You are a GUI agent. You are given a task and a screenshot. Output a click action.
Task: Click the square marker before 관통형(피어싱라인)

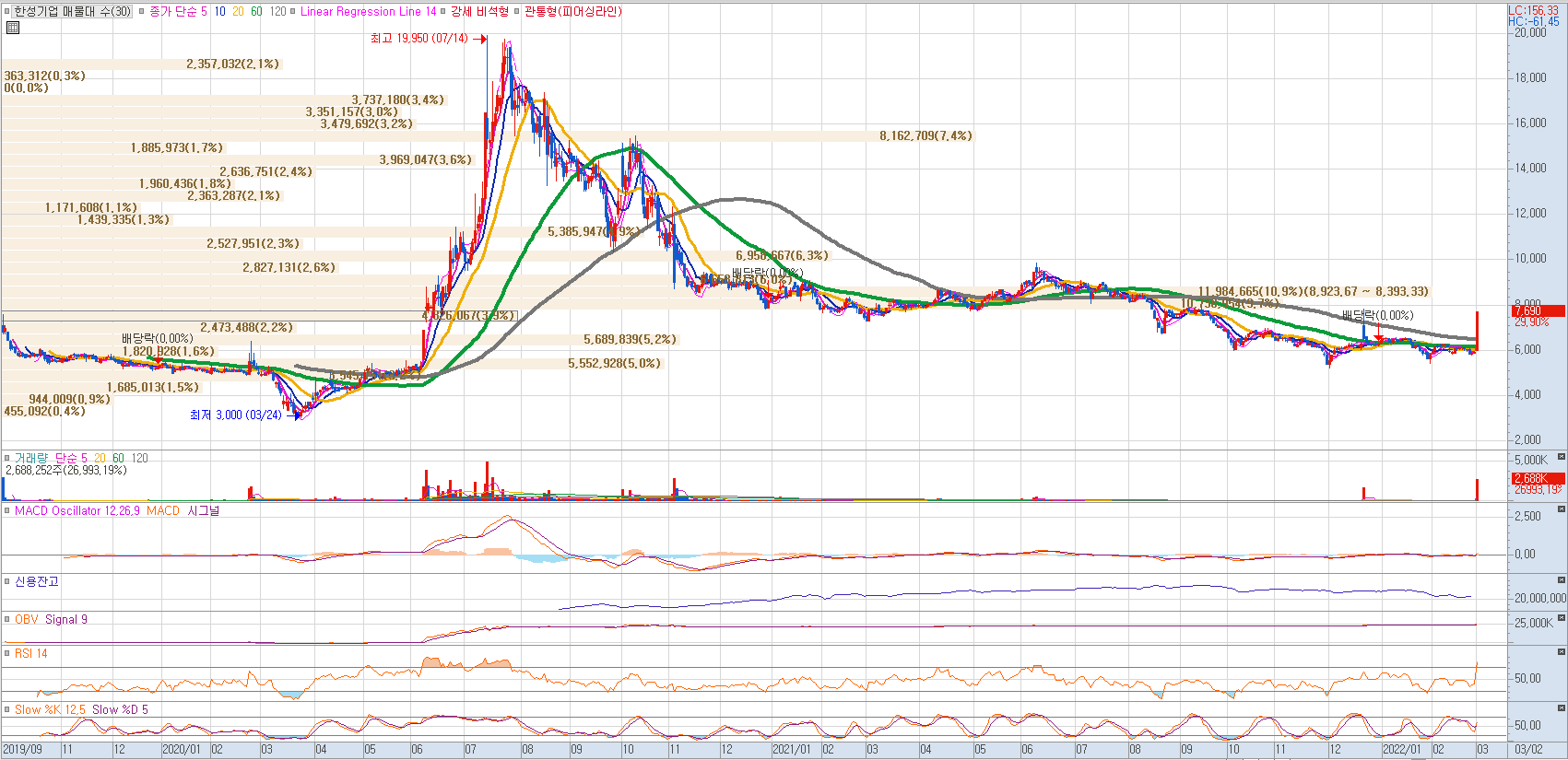click(517, 12)
